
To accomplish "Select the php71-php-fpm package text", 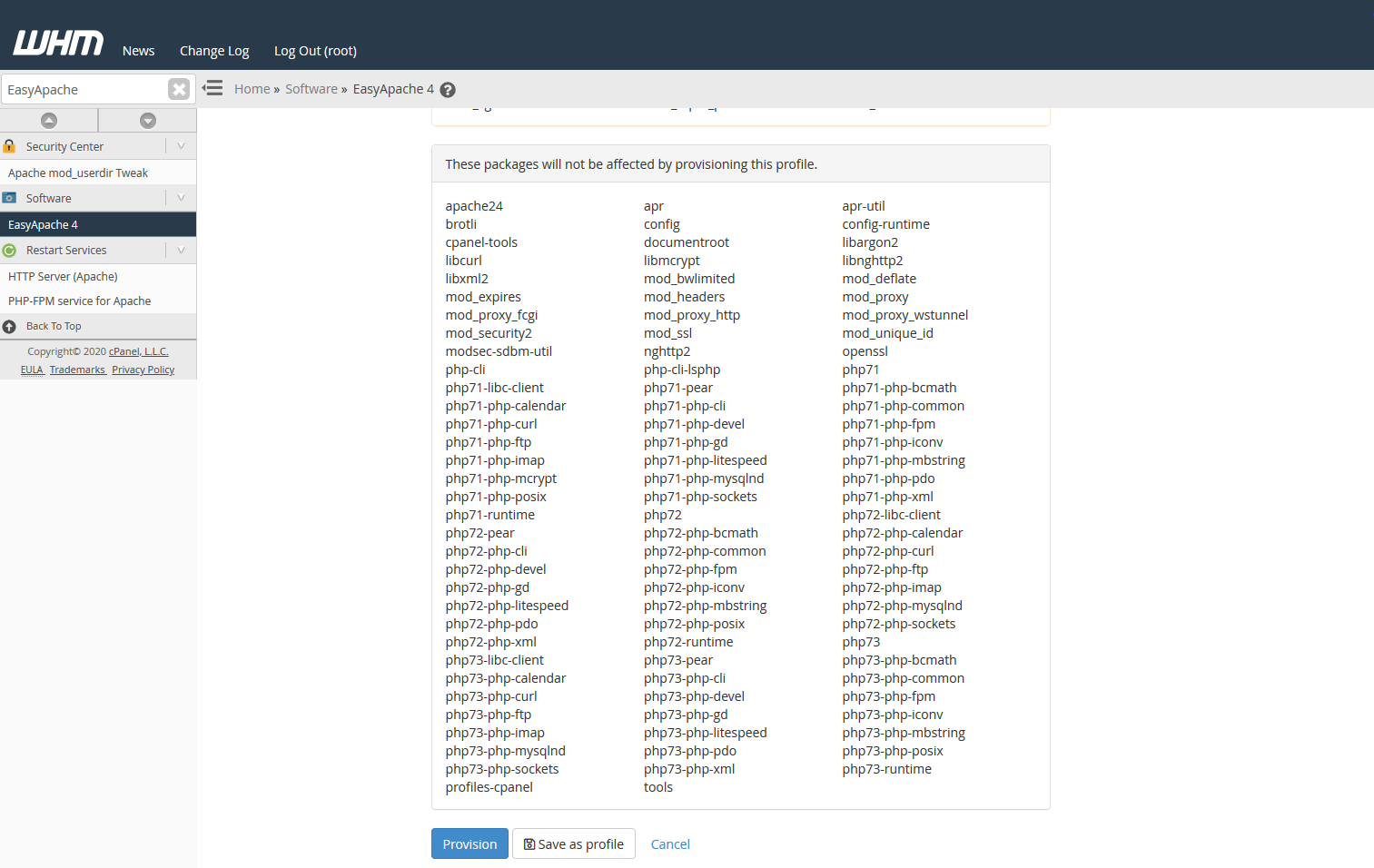I will [888, 424].
